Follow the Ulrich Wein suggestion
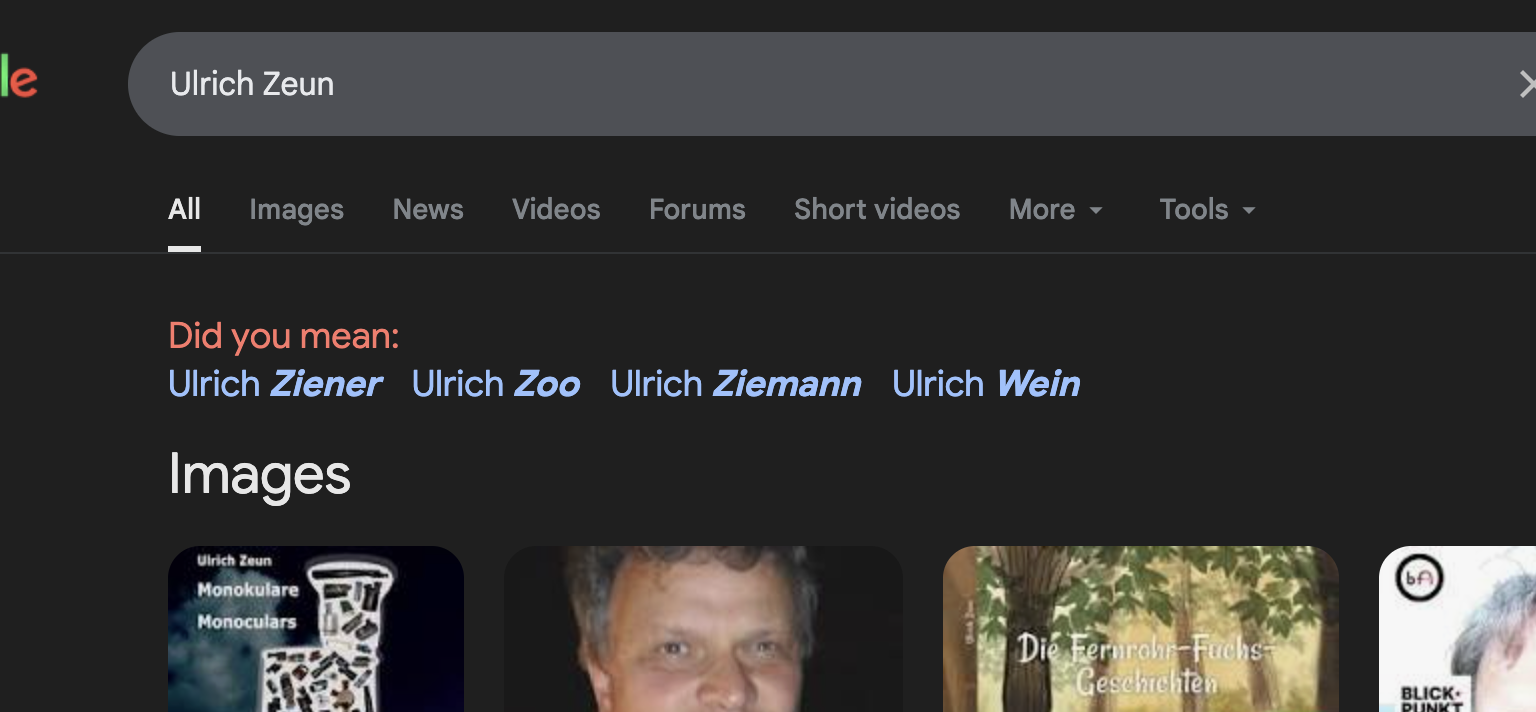Image resolution: width=1536 pixels, height=712 pixels. coord(986,384)
